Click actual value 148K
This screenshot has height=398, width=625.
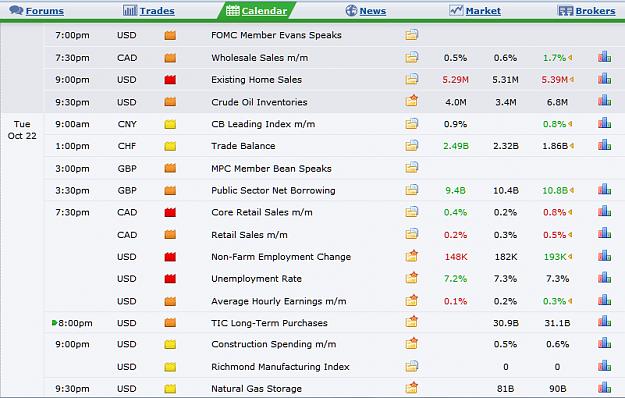click(x=456, y=257)
